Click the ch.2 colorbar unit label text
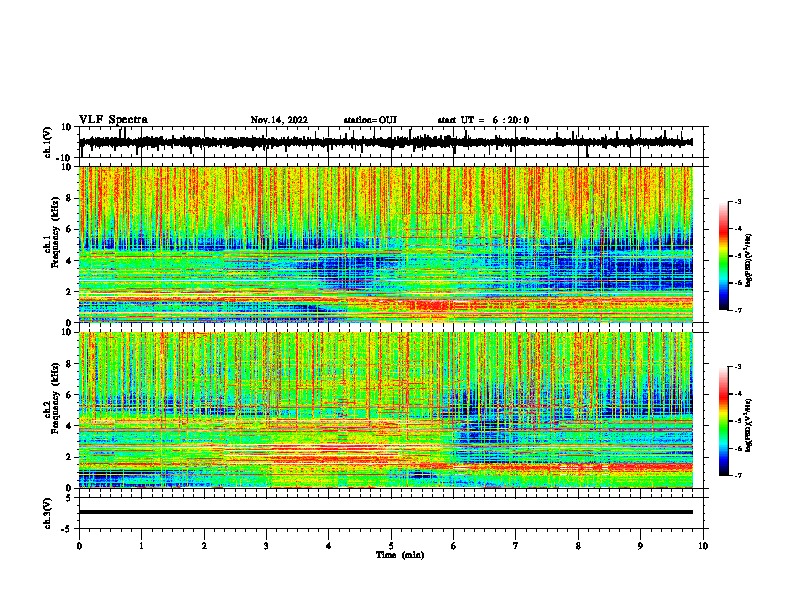 (x=748, y=425)
